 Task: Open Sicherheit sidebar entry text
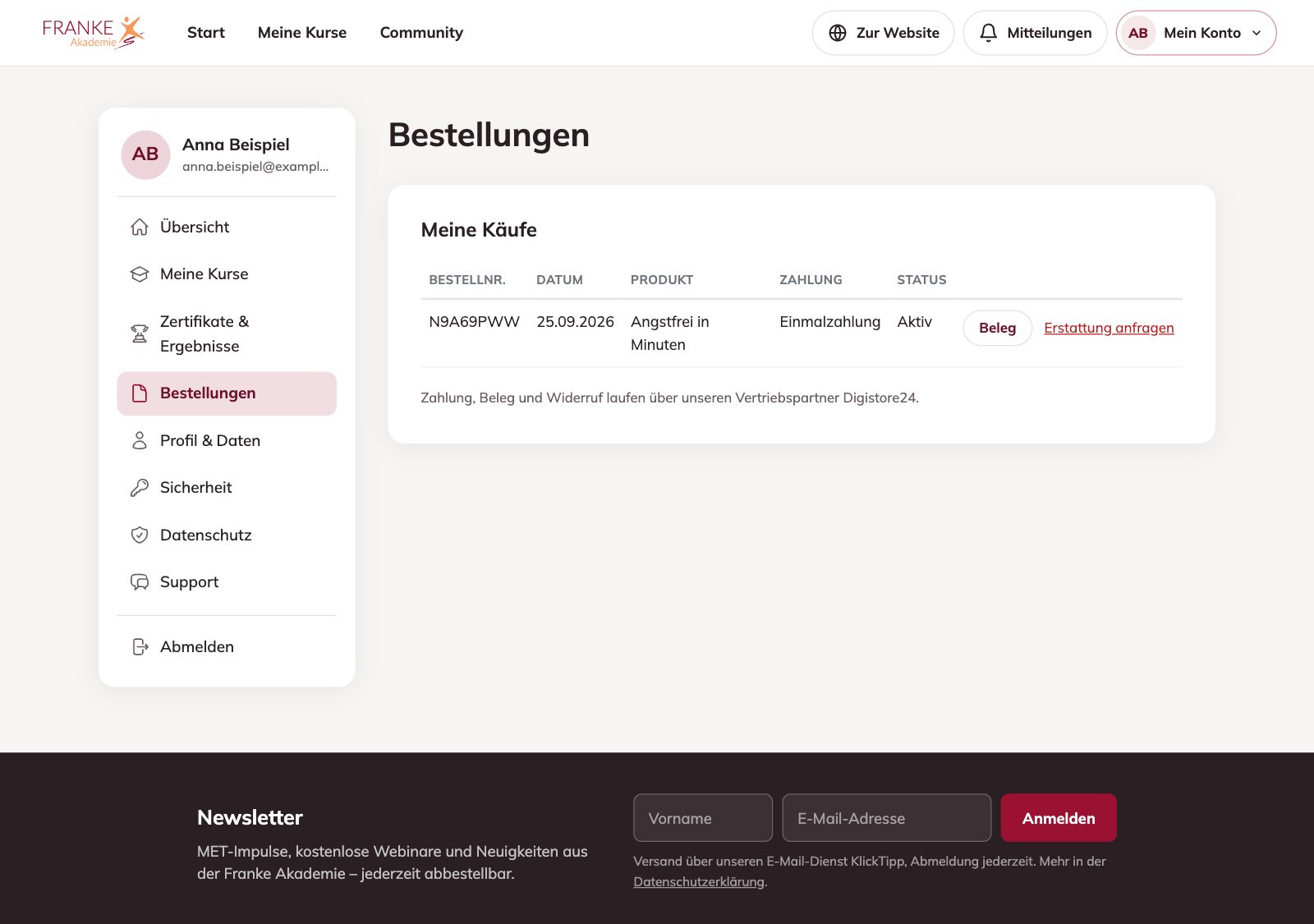[x=196, y=488]
